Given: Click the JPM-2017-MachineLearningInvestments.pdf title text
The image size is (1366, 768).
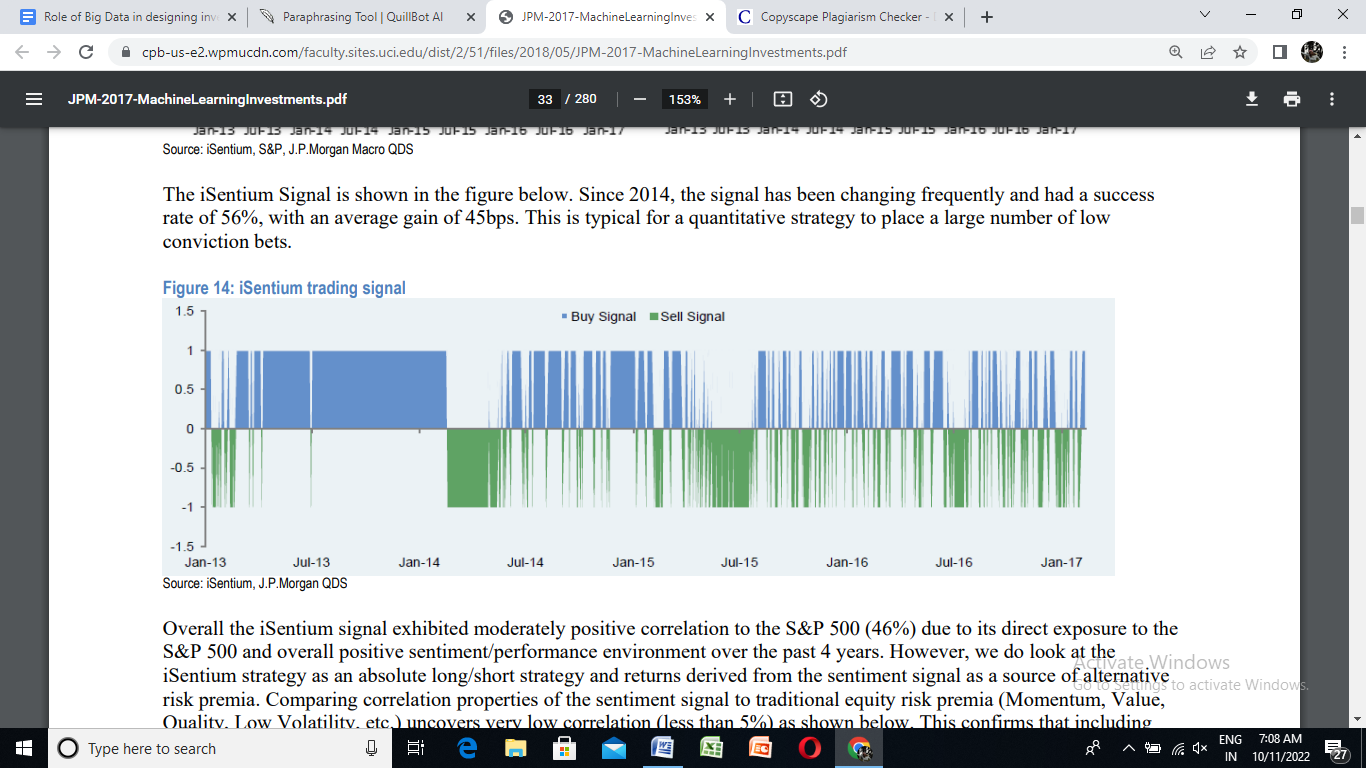Looking at the screenshot, I should click(207, 99).
